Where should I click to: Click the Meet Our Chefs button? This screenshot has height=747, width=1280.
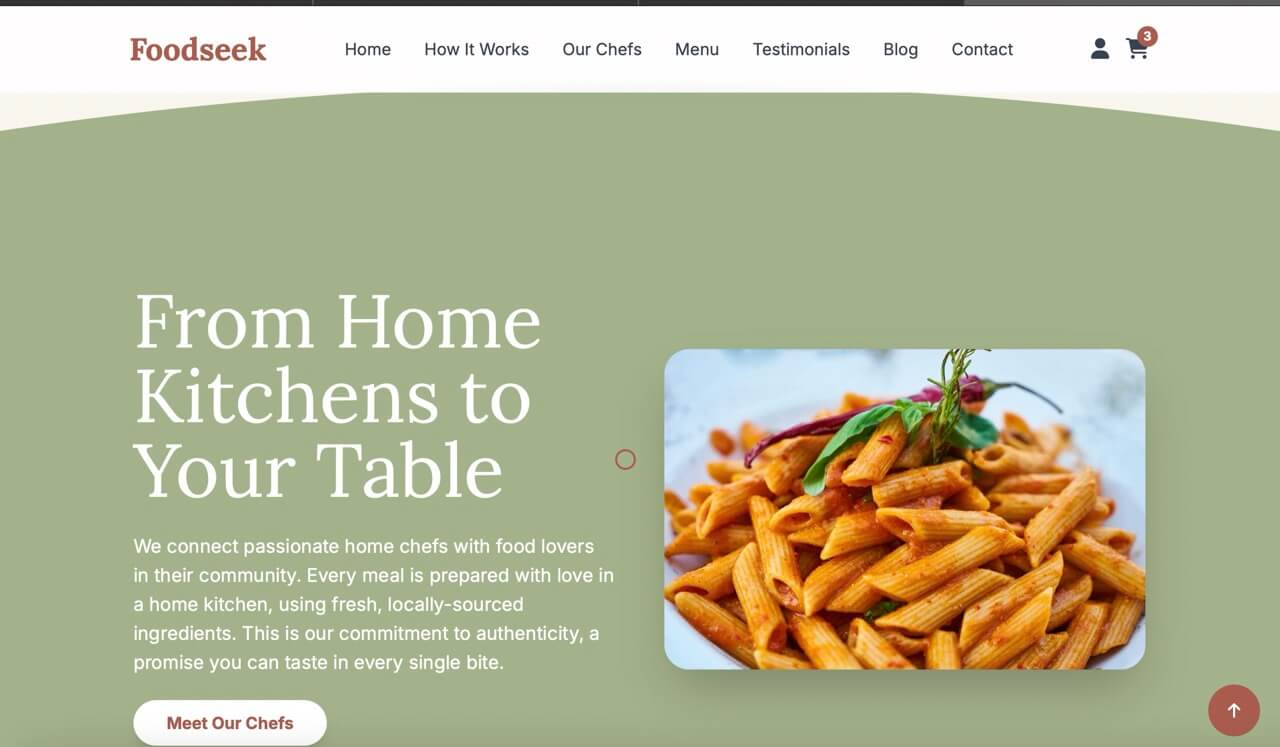230,722
